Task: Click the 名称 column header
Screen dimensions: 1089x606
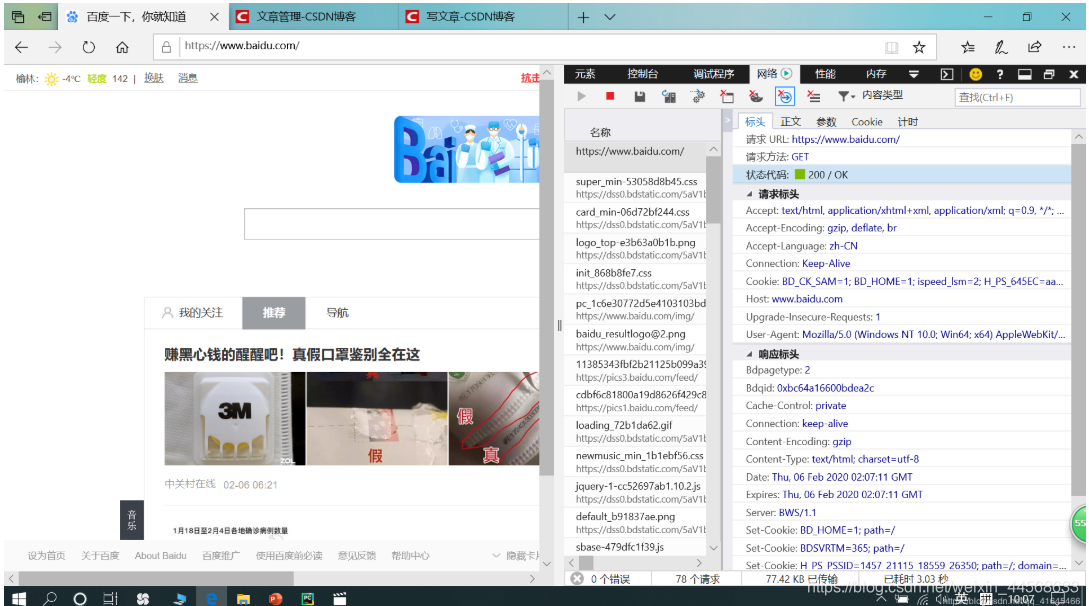Action: click(600, 132)
